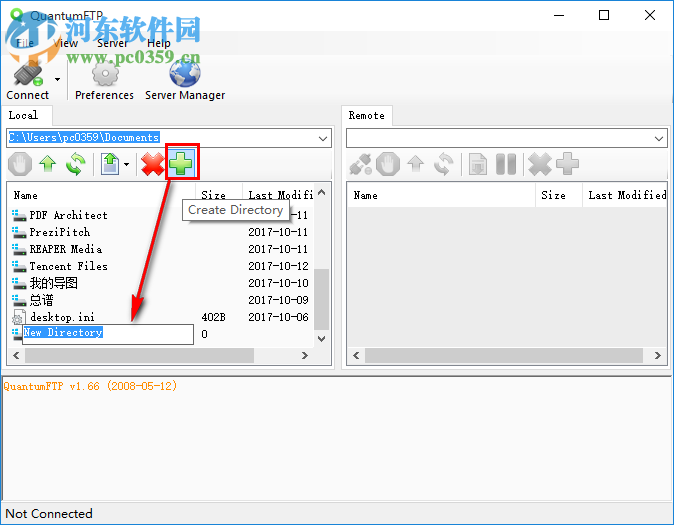
Task: Switch to the Remote tab
Action: click(367, 116)
